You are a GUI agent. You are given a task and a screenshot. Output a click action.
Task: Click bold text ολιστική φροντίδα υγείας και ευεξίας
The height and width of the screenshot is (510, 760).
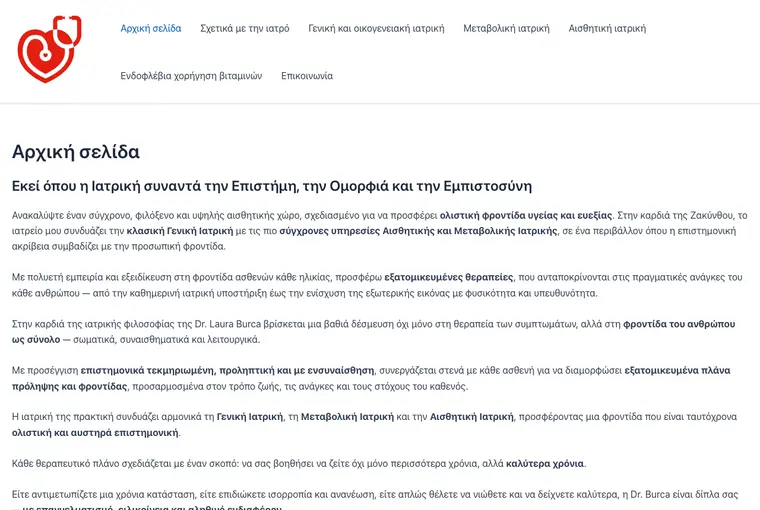(x=526, y=215)
